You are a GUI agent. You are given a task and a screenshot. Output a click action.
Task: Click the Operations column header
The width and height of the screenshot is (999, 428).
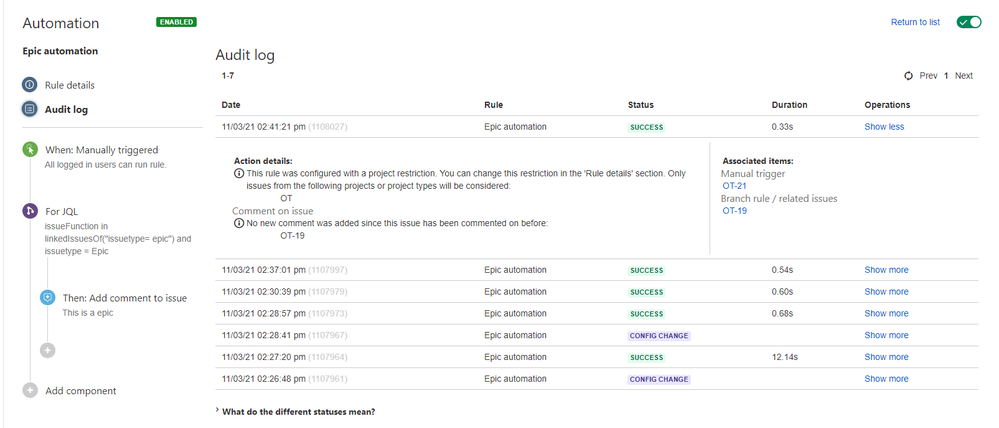tap(888, 105)
